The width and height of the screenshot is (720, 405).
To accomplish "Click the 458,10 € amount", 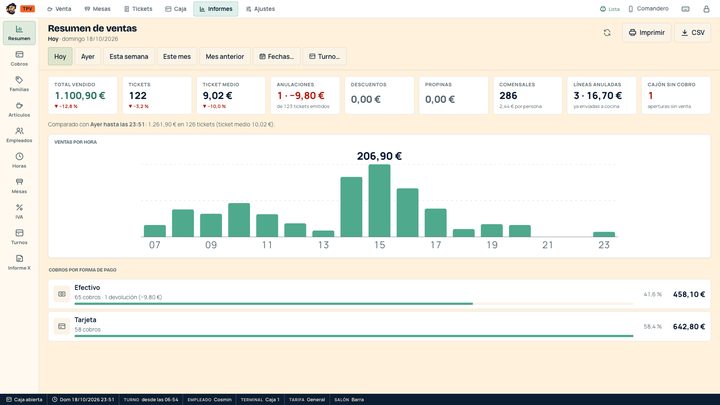I will pyautogui.click(x=688, y=294).
